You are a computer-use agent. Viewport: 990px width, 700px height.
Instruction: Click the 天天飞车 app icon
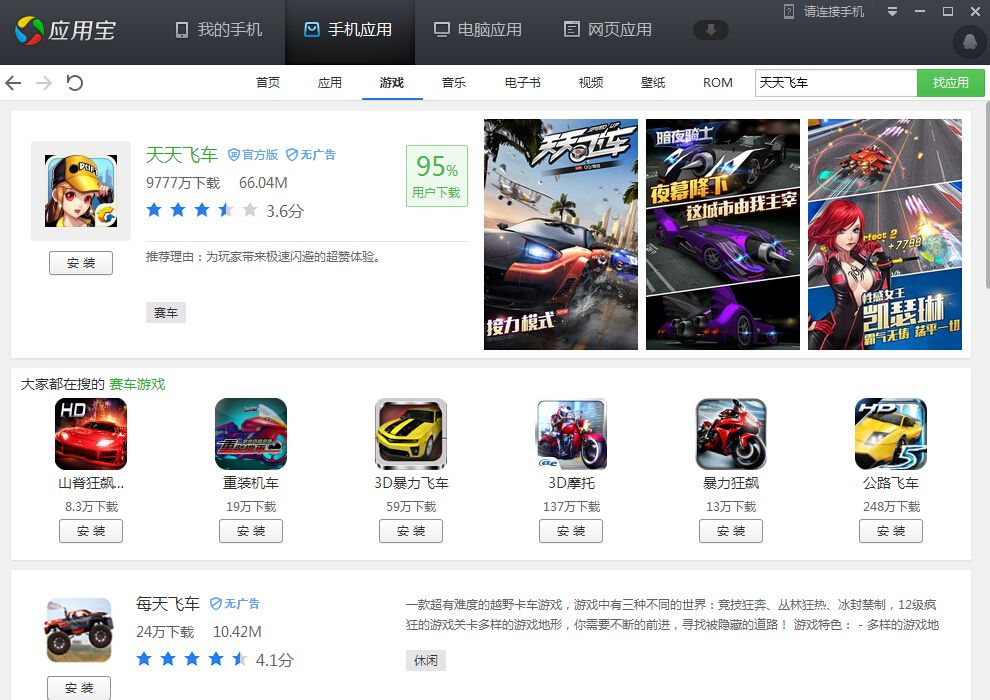point(81,191)
